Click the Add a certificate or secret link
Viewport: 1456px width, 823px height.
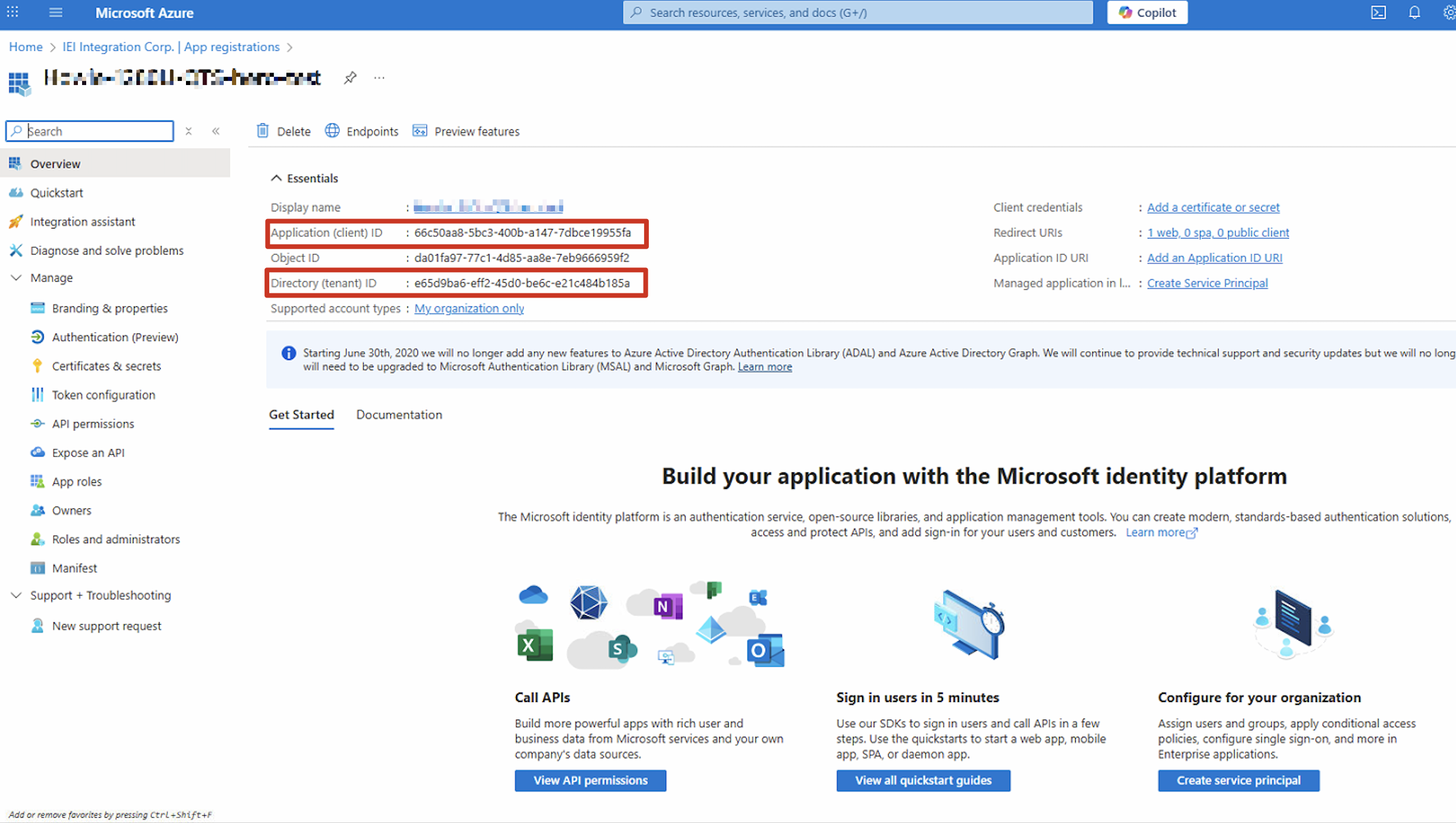coord(1213,207)
